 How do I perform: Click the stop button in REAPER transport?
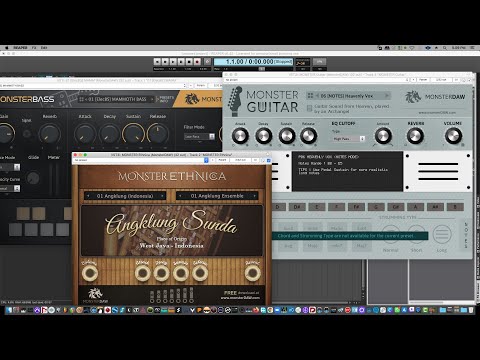pos(189,62)
